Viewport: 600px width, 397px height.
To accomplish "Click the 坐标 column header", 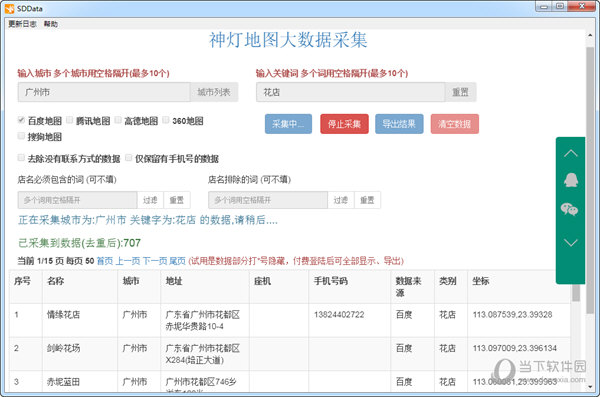I will click(481, 281).
